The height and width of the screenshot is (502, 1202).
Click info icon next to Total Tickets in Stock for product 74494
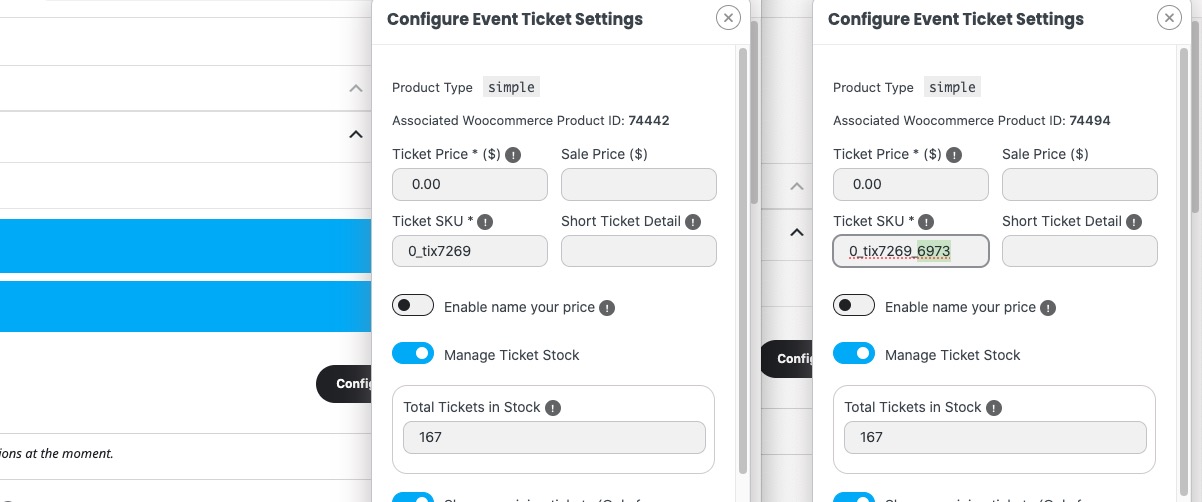pyautogui.click(x=994, y=408)
